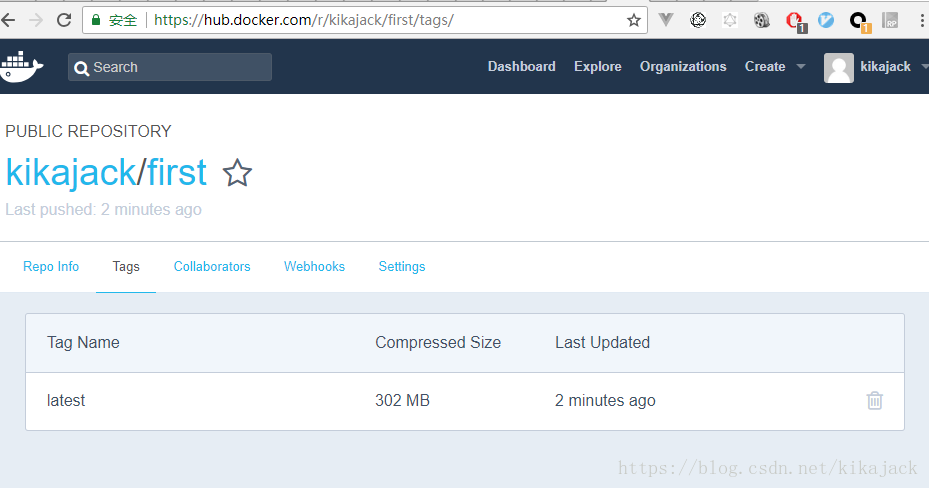Screen dimensions: 929x488
Task: Click the 2 minutes ago table cell
Action: (x=605, y=401)
